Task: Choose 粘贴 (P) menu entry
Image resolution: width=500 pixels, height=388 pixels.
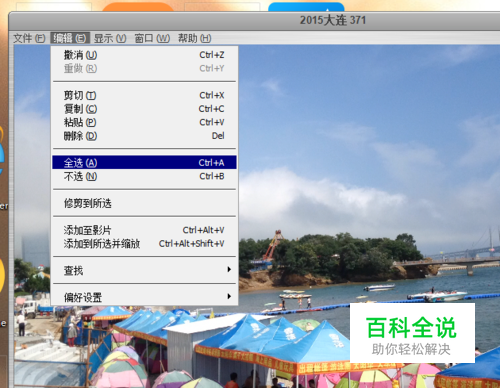Action: [x=144, y=122]
